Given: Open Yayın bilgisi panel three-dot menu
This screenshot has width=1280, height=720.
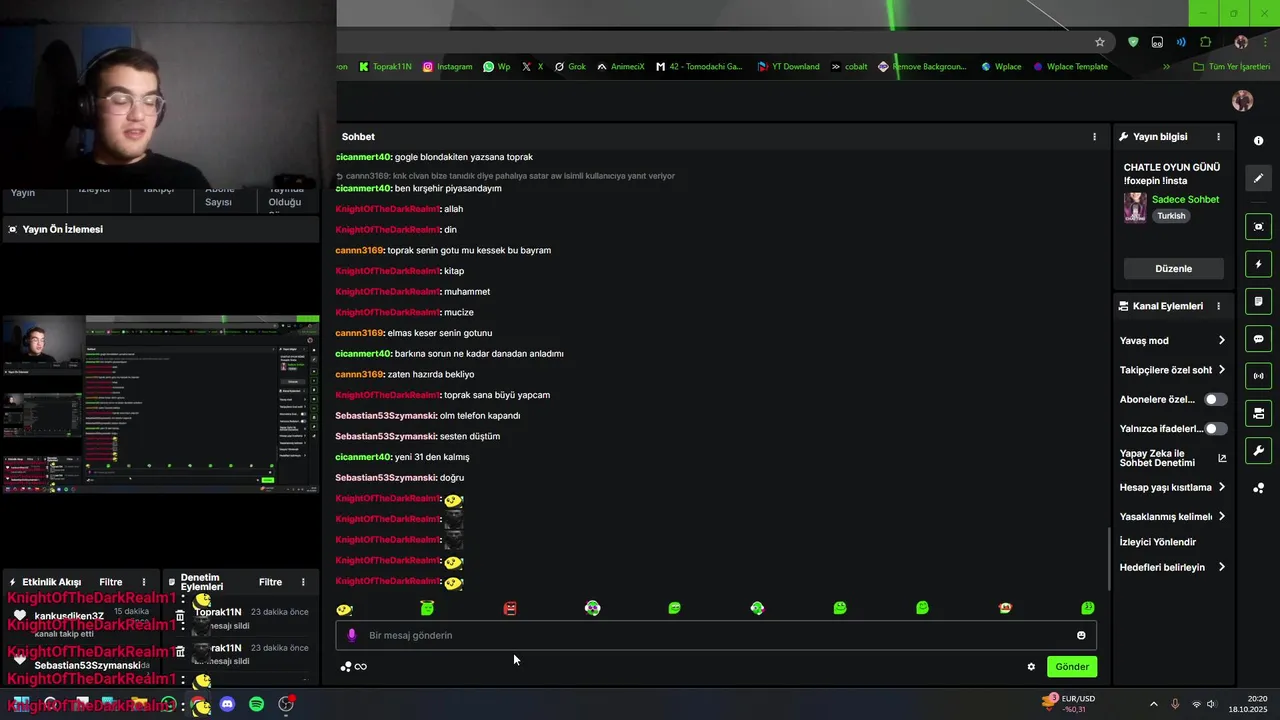Looking at the screenshot, I should coord(1218,137).
